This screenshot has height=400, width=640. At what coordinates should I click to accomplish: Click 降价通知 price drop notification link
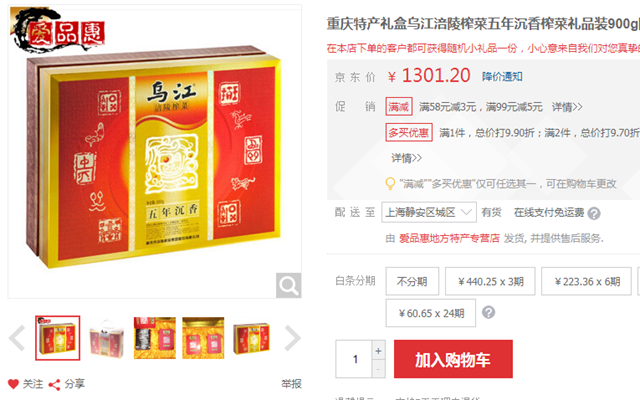click(502, 77)
